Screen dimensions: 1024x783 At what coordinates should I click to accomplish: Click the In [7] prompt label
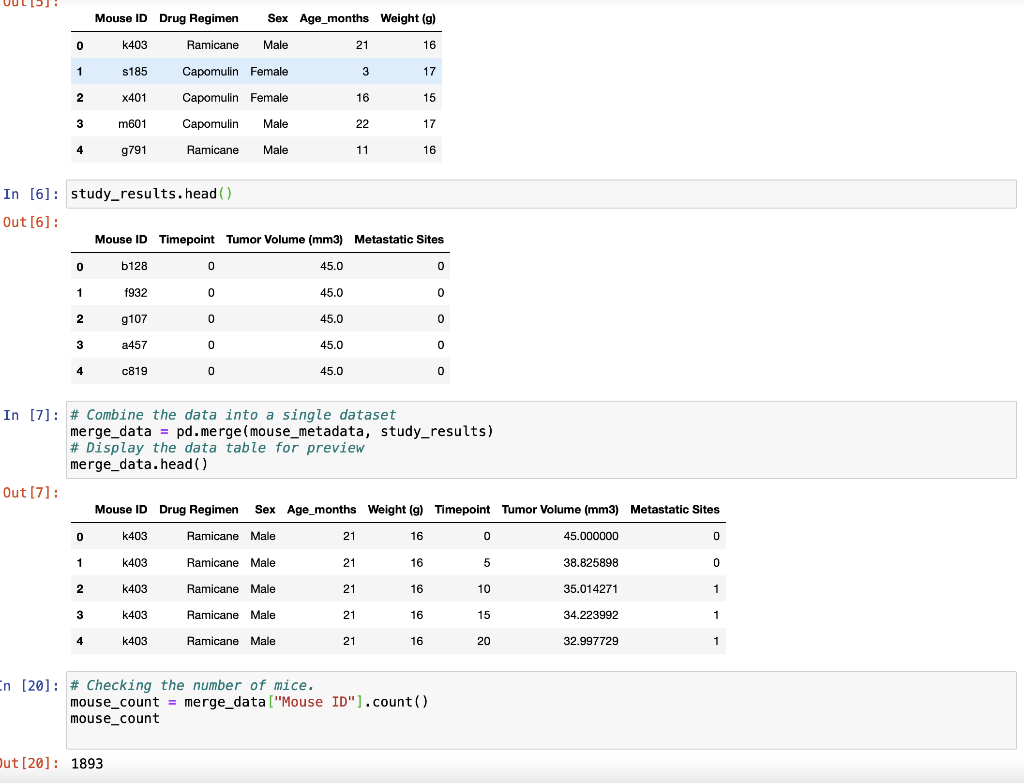(x=31, y=415)
